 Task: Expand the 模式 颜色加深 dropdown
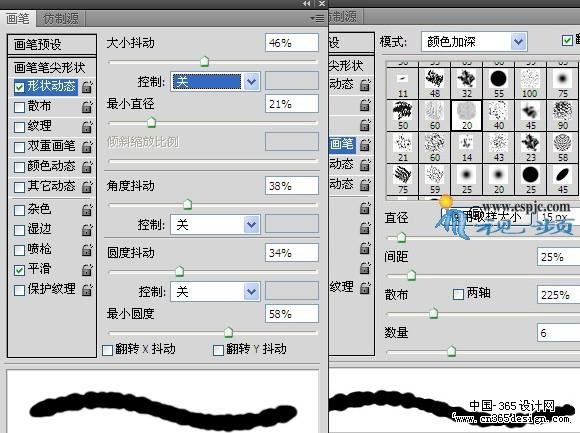pos(474,42)
